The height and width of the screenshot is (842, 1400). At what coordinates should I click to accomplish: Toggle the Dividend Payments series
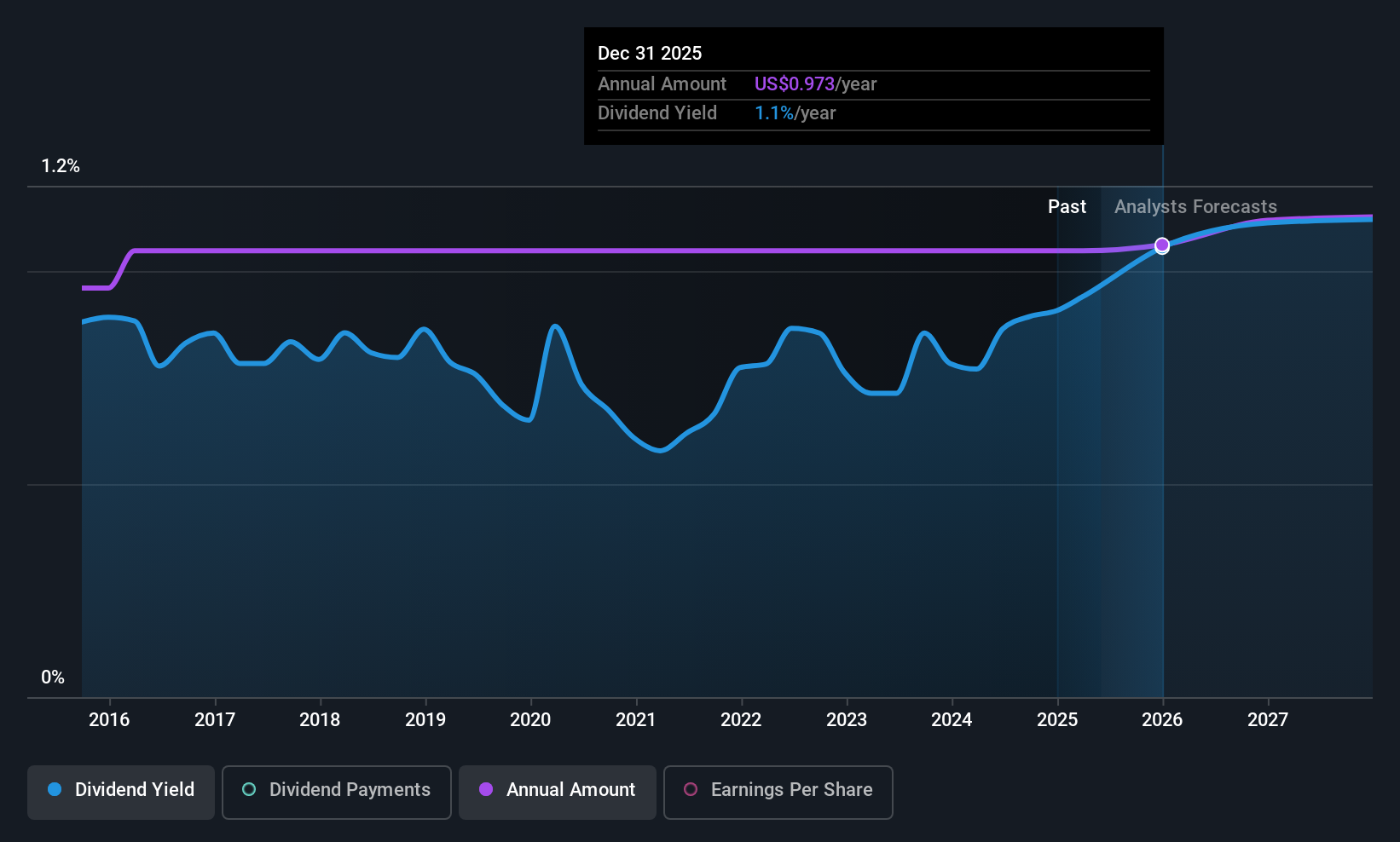[x=337, y=793]
